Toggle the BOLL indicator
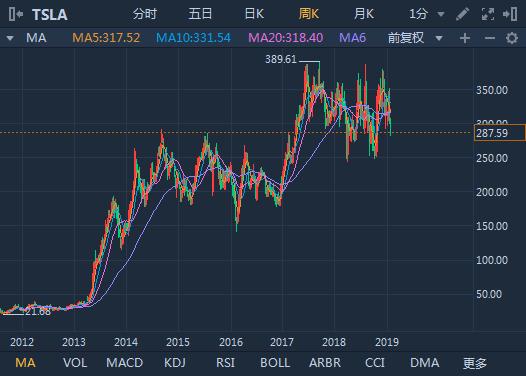This screenshot has width=526, height=376. coord(275,363)
